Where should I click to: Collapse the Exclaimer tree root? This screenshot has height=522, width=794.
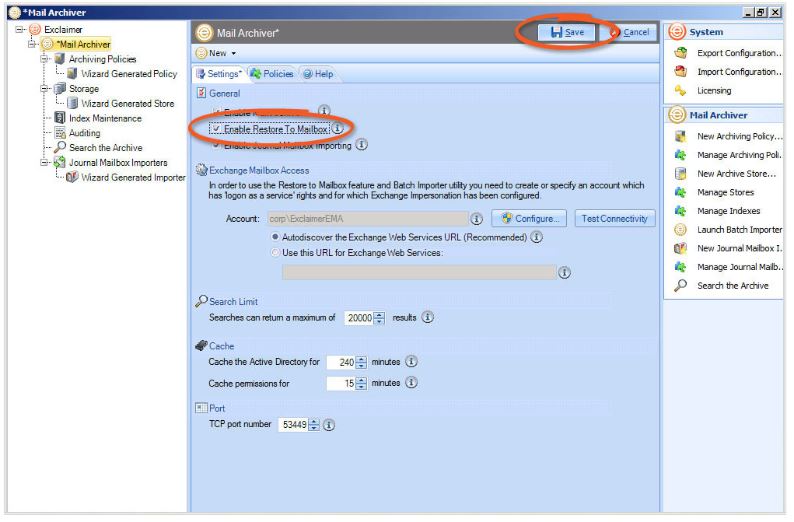coord(19,29)
